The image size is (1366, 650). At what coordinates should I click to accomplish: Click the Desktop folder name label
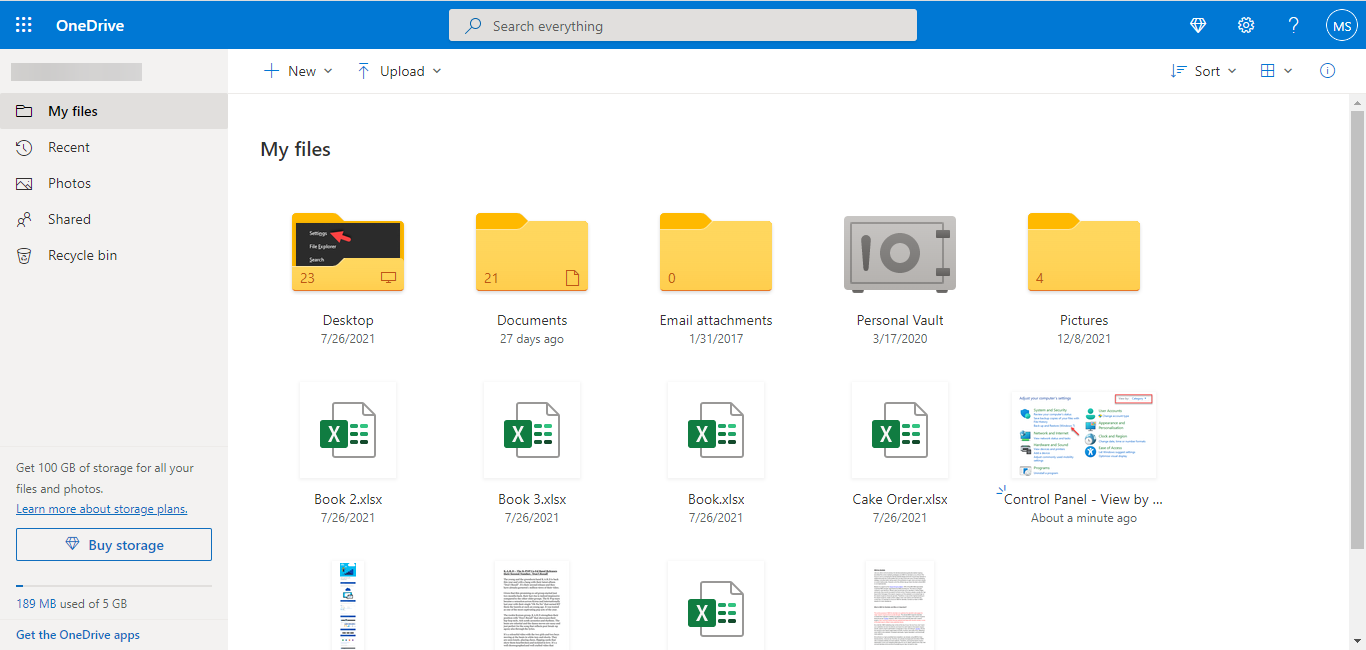pyautogui.click(x=348, y=320)
